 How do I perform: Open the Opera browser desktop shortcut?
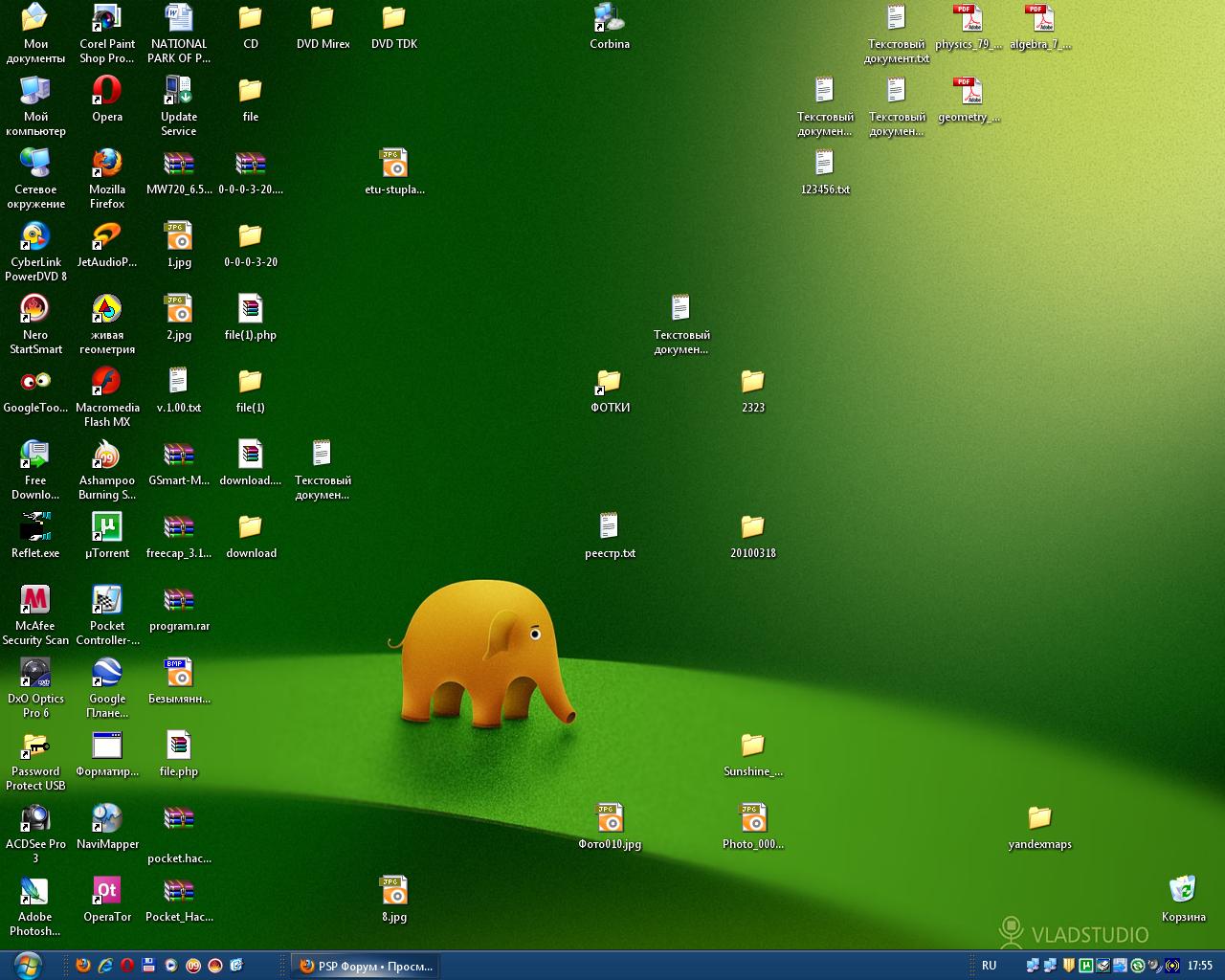[x=106, y=91]
